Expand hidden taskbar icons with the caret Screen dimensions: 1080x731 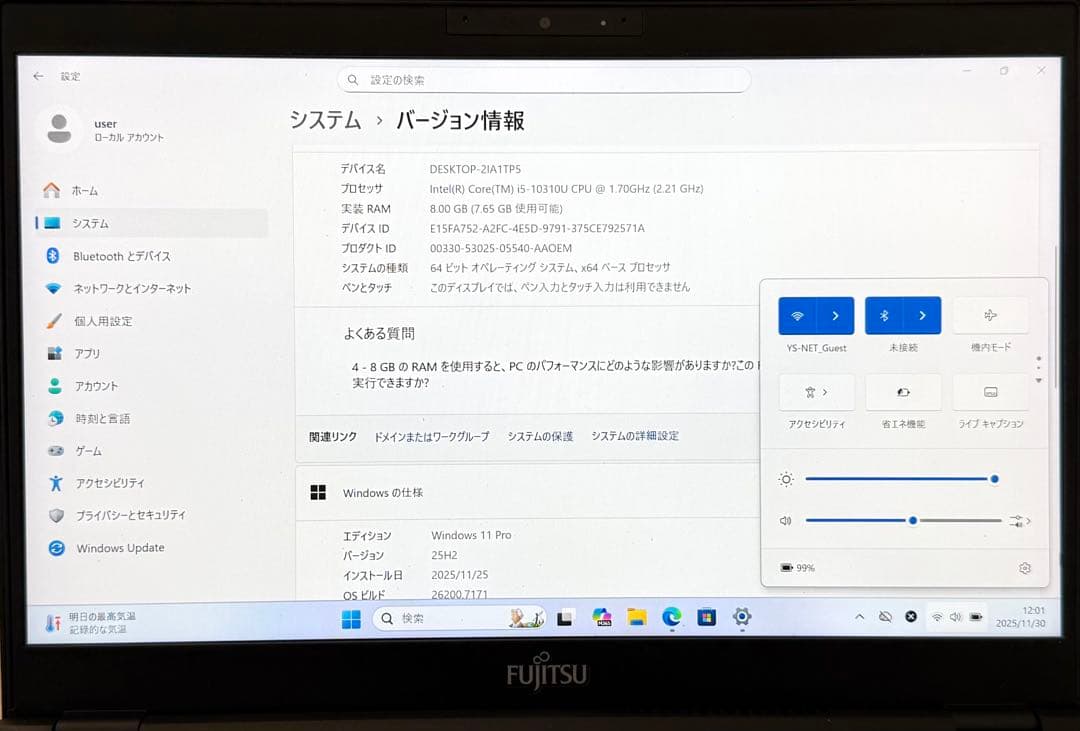coord(858,617)
